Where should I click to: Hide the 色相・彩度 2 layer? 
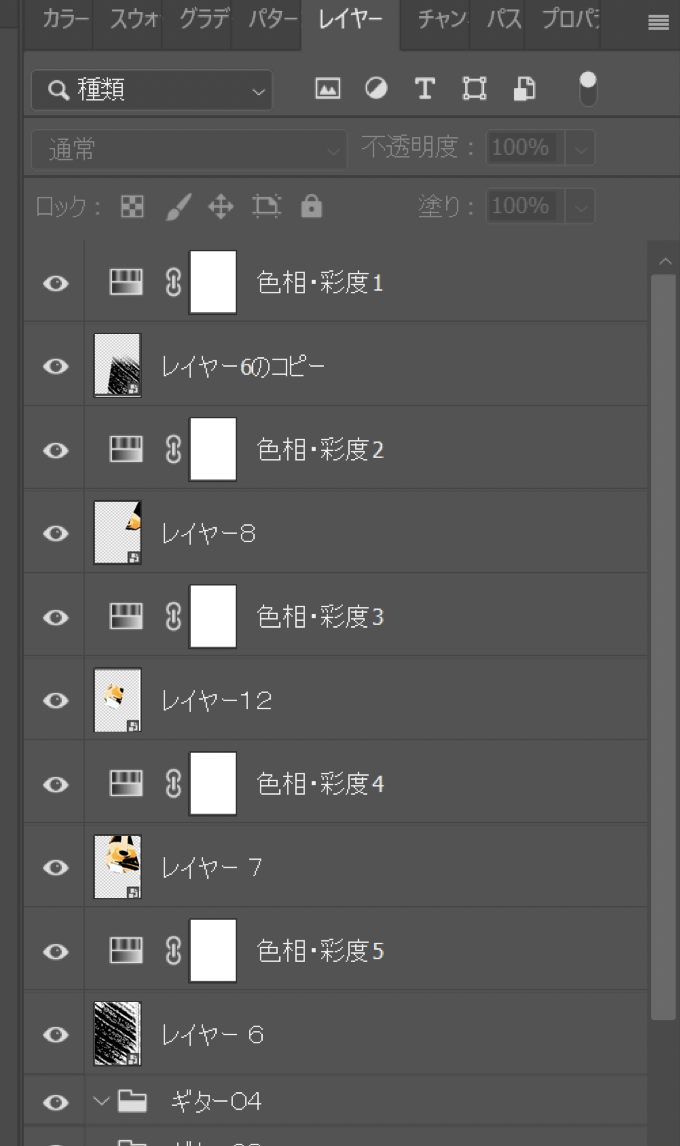56,450
